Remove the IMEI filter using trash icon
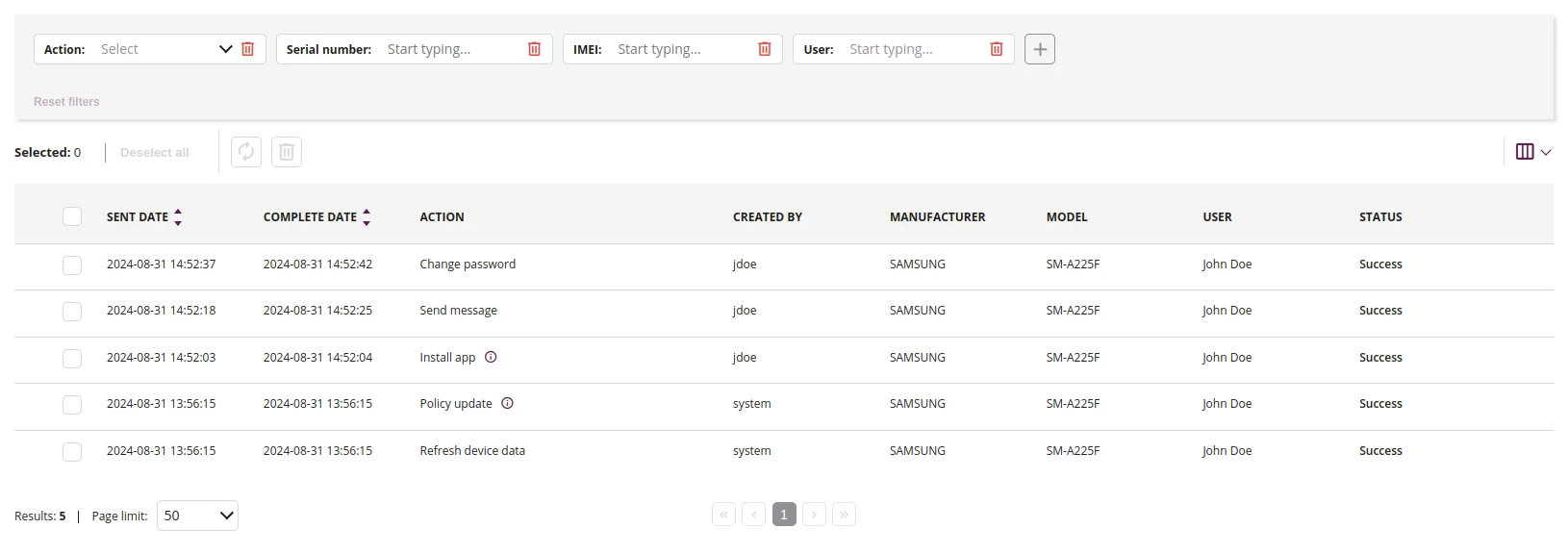The width and height of the screenshot is (1568, 554). (x=765, y=49)
